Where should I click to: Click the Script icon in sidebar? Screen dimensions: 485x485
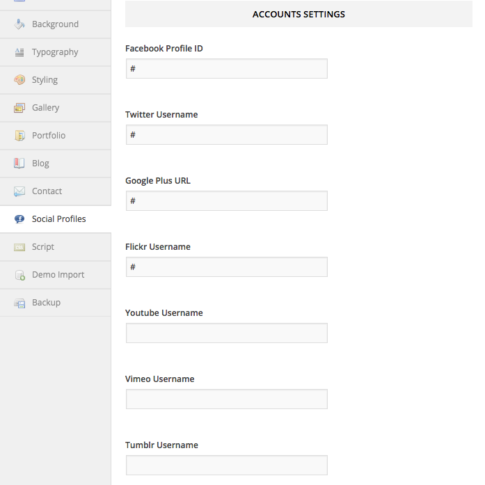19,247
